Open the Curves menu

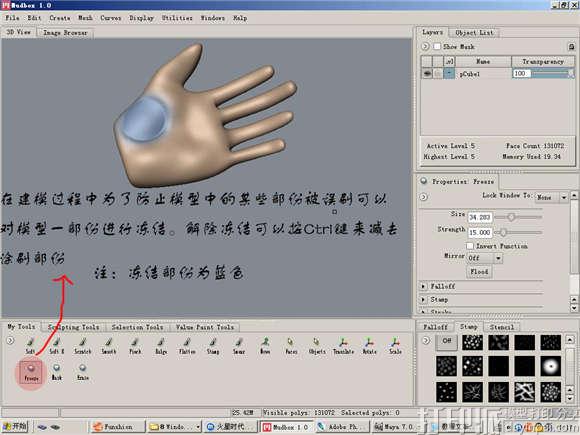pos(111,18)
